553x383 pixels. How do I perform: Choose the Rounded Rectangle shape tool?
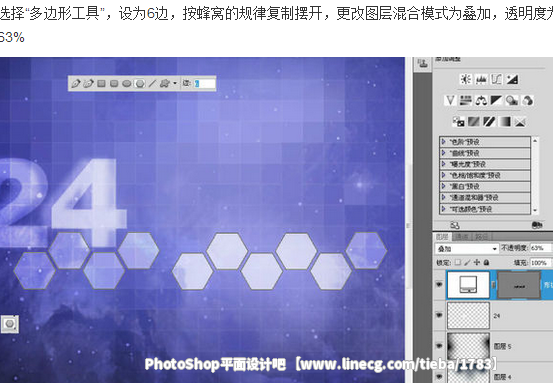tap(114, 84)
